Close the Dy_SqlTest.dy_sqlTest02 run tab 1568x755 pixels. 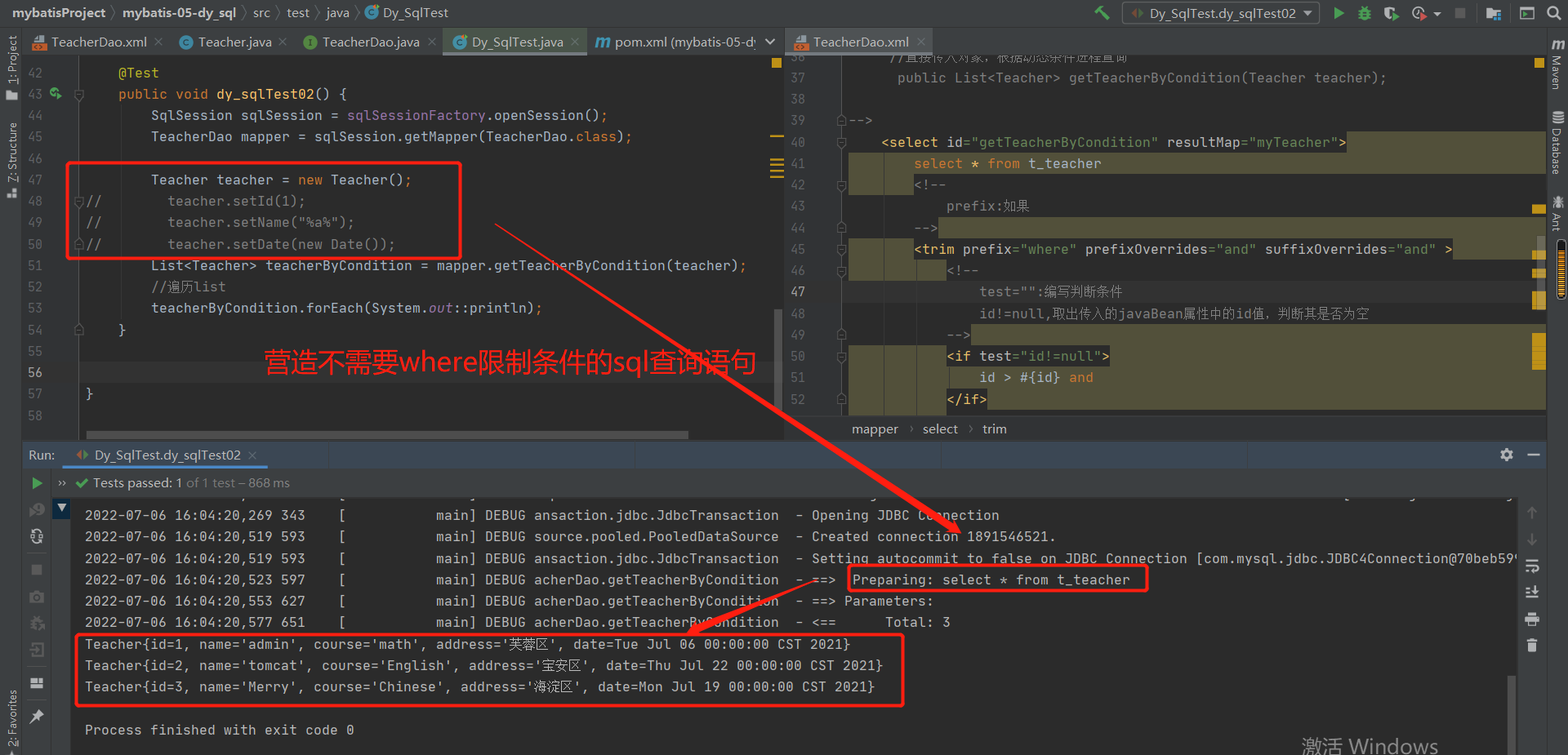coord(252,455)
